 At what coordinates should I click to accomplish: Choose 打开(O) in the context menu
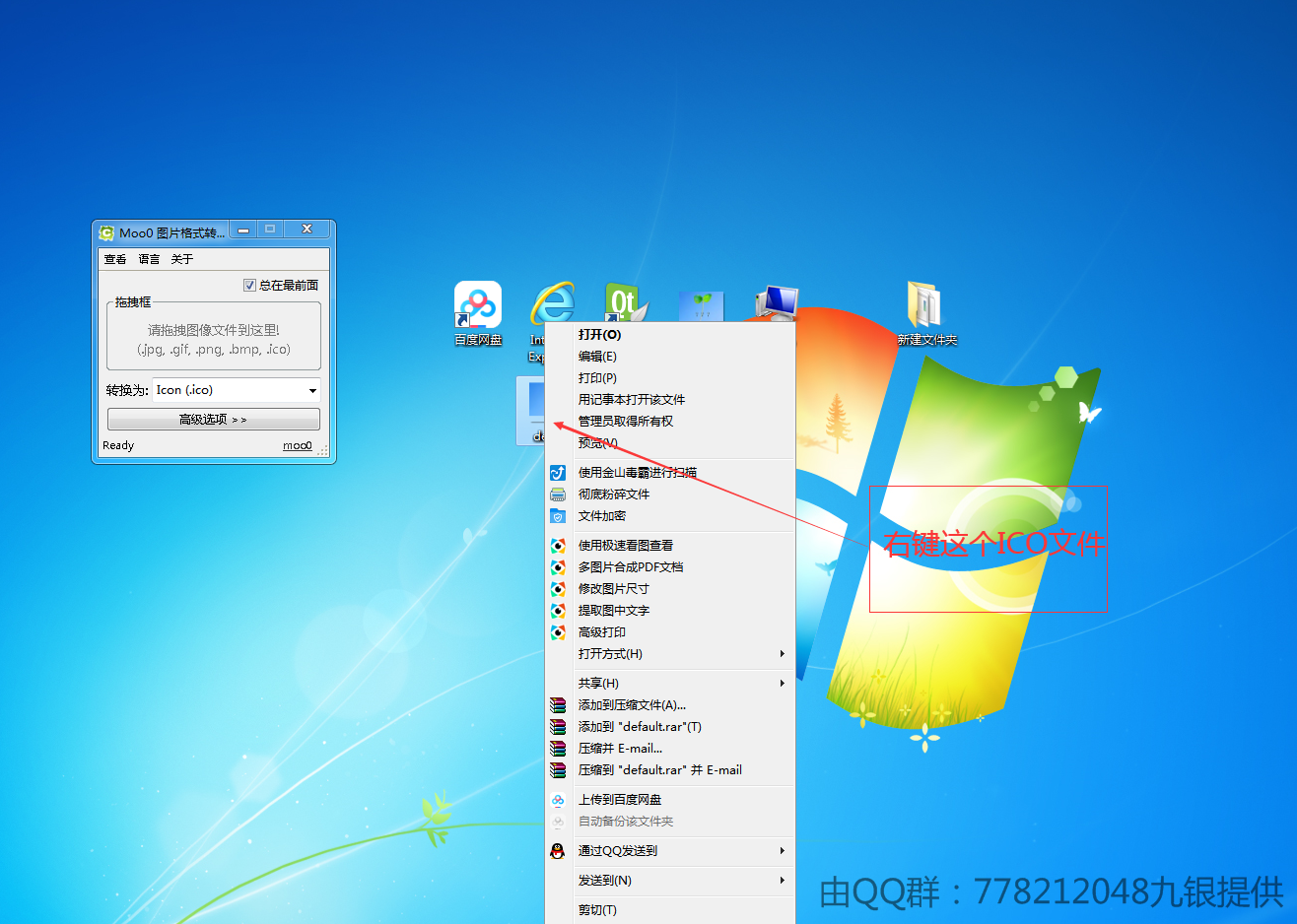coord(670,335)
